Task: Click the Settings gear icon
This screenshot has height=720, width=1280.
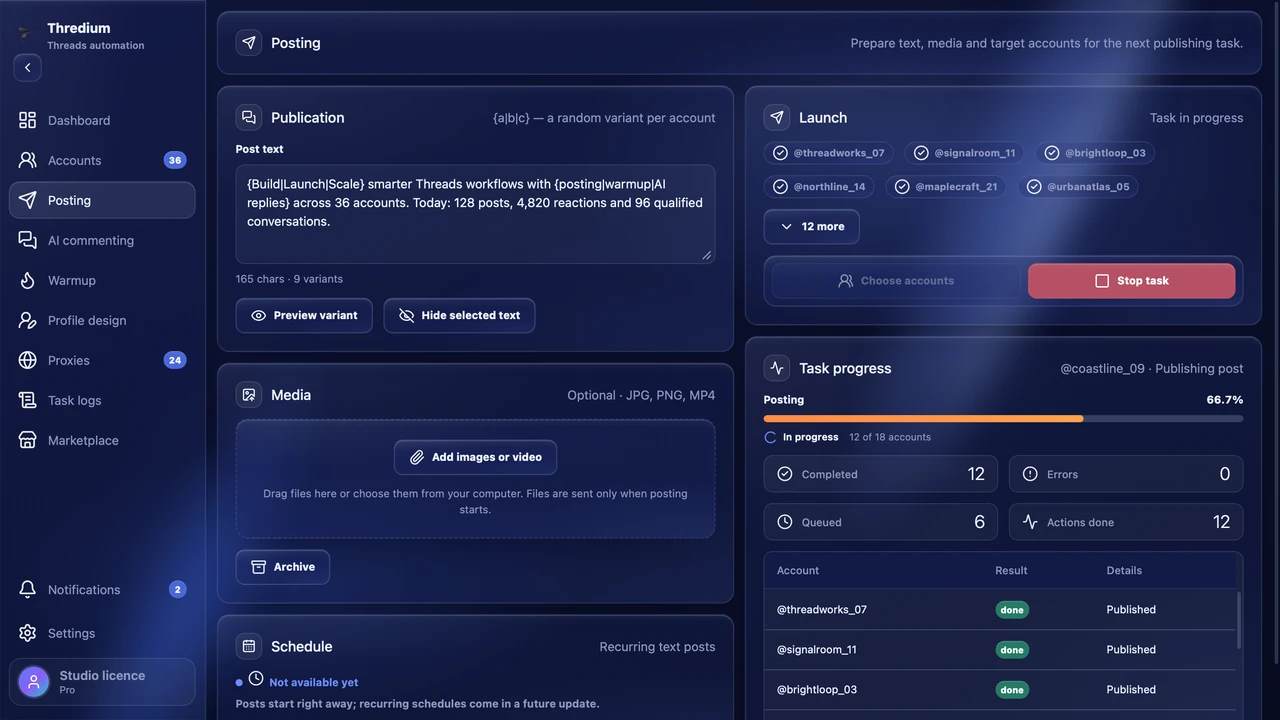Action: [x=28, y=633]
